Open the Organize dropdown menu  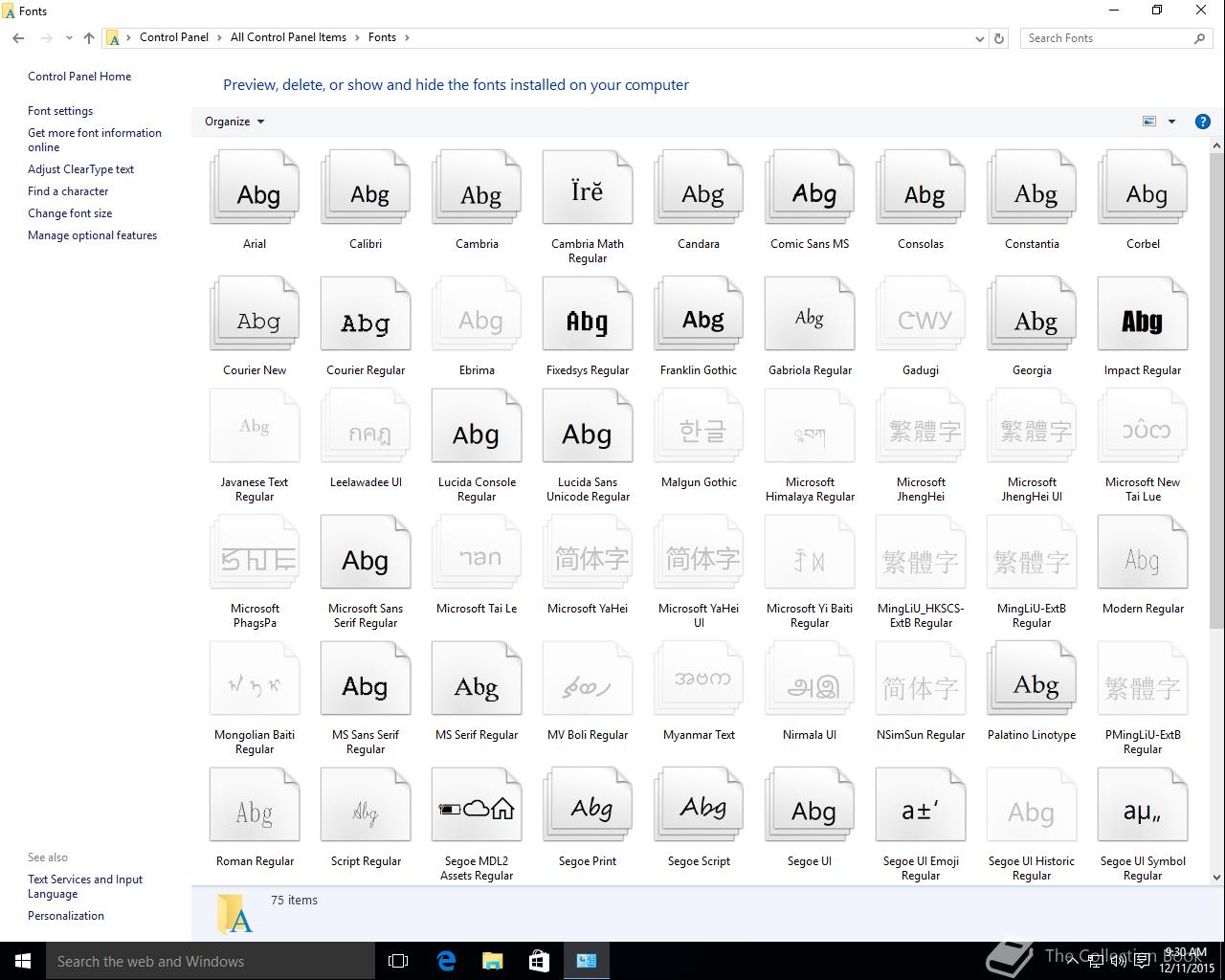[x=234, y=122]
